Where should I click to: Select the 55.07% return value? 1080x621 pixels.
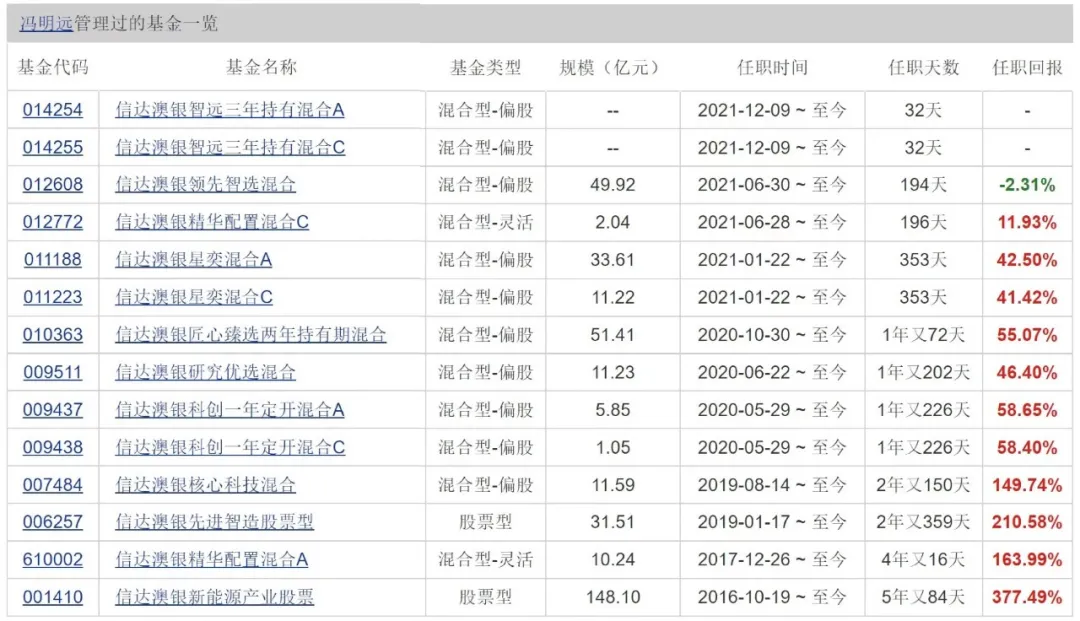[1027, 335]
